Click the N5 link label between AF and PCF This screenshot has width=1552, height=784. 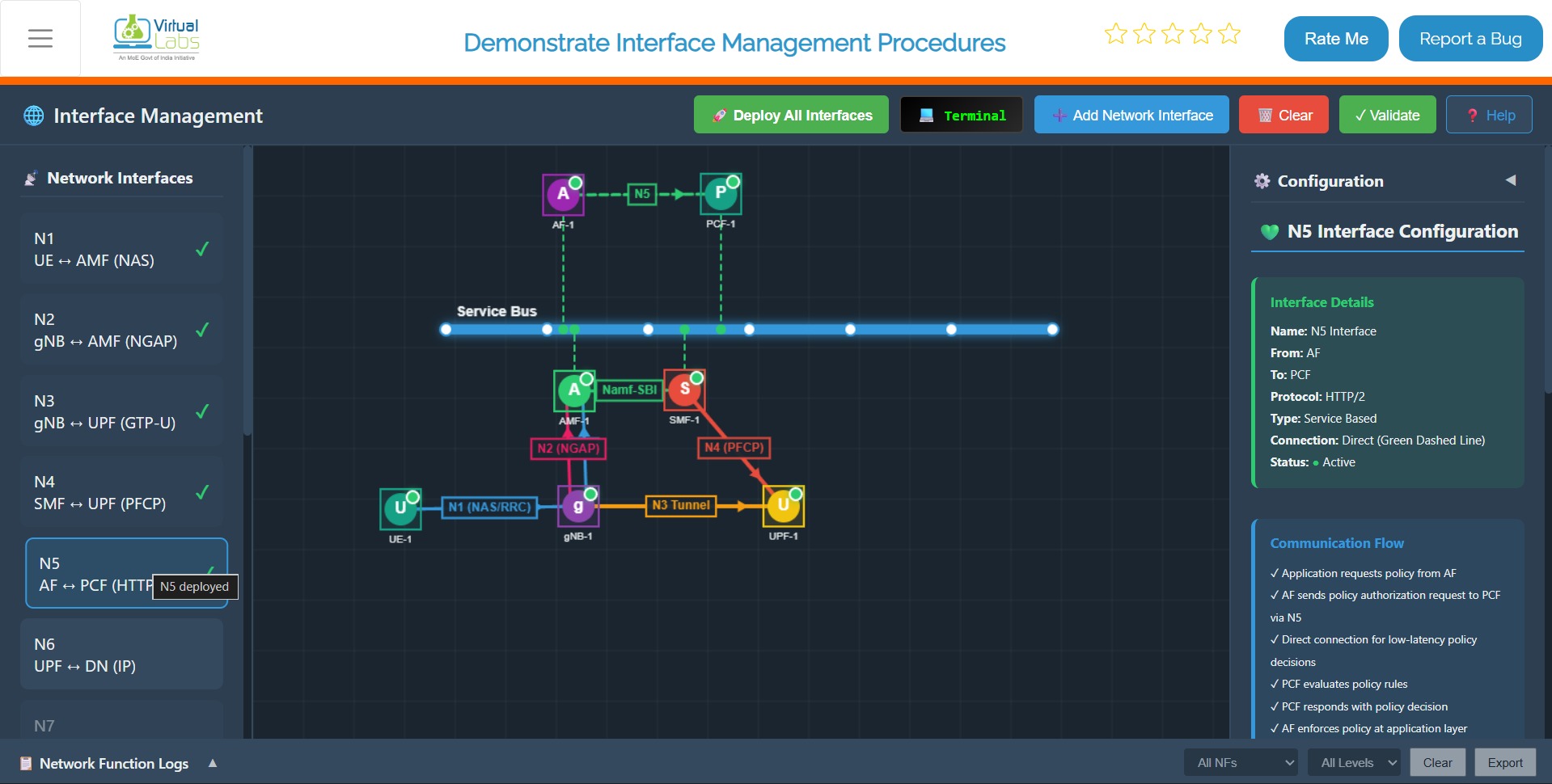[642, 194]
